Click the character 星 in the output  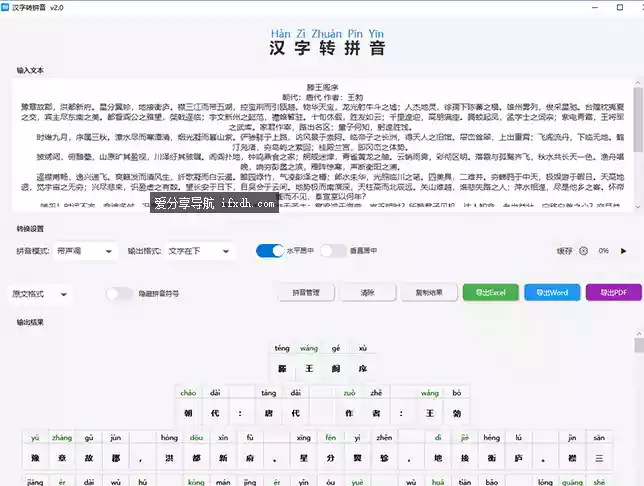point(304,458)
